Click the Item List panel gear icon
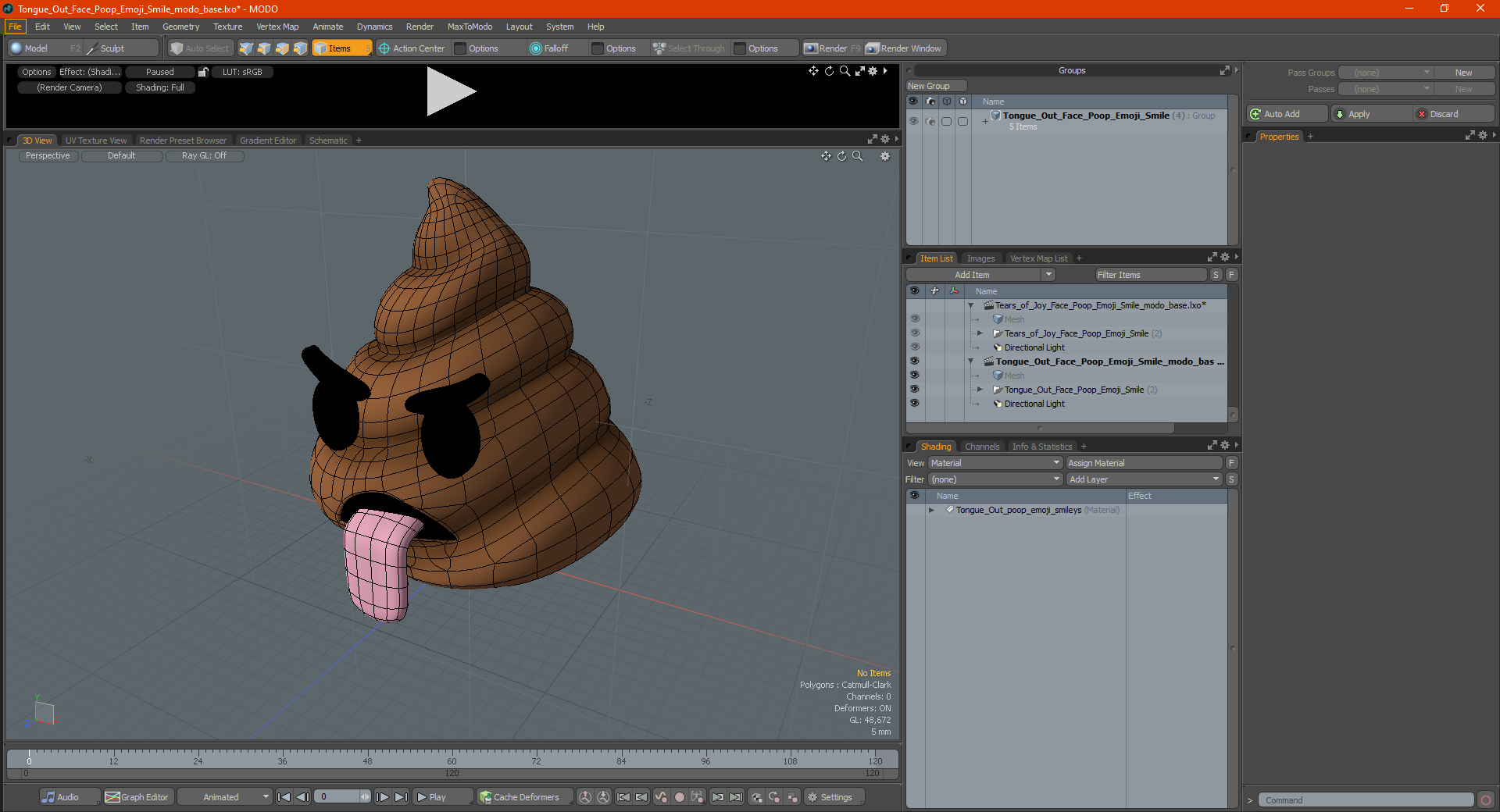This screenshot has width=1500, height=812. click(x=1225, y=258)
